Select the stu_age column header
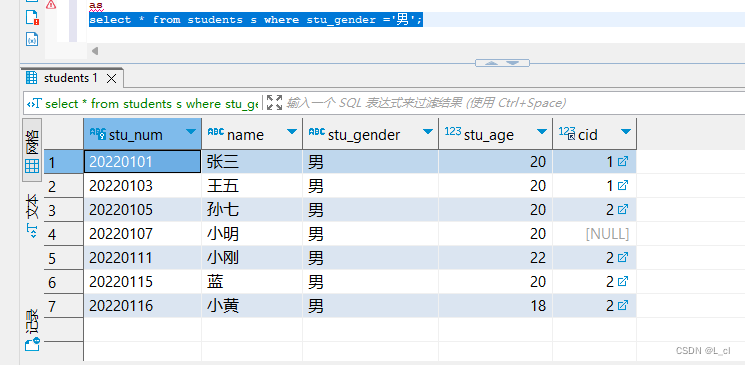 point(495,134)
